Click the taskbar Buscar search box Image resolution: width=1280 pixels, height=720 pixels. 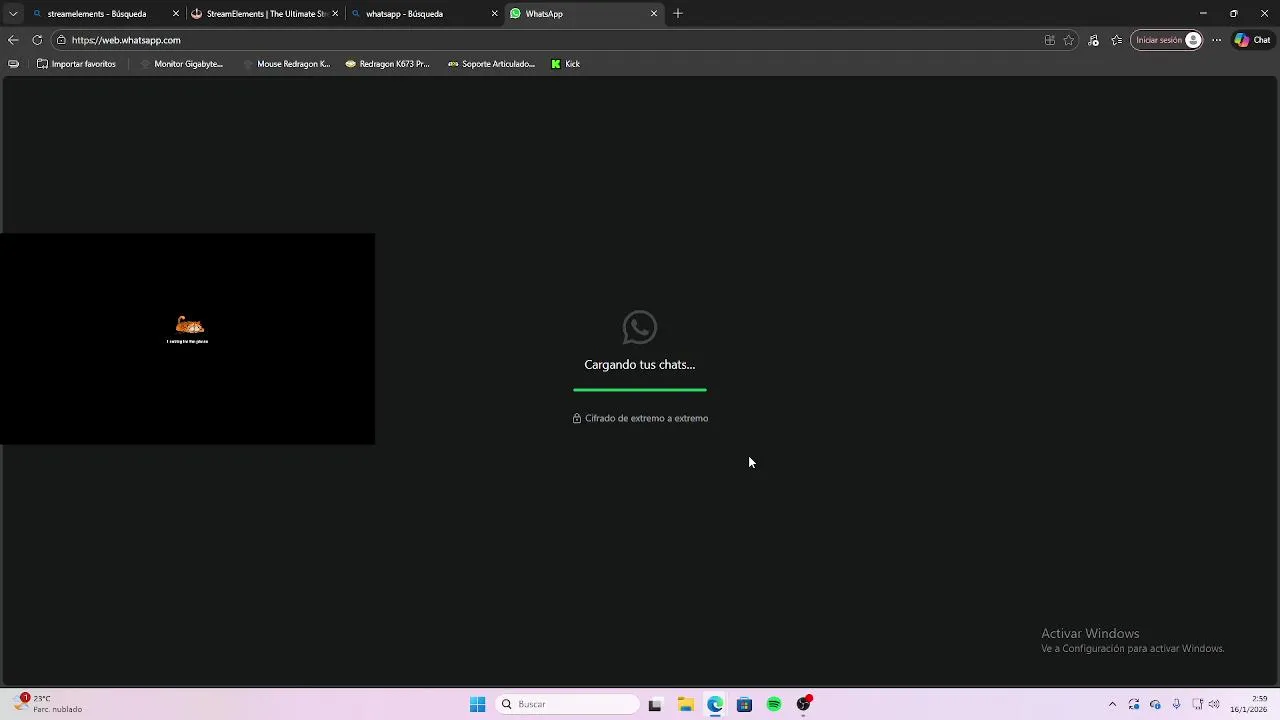pos(567,704)
